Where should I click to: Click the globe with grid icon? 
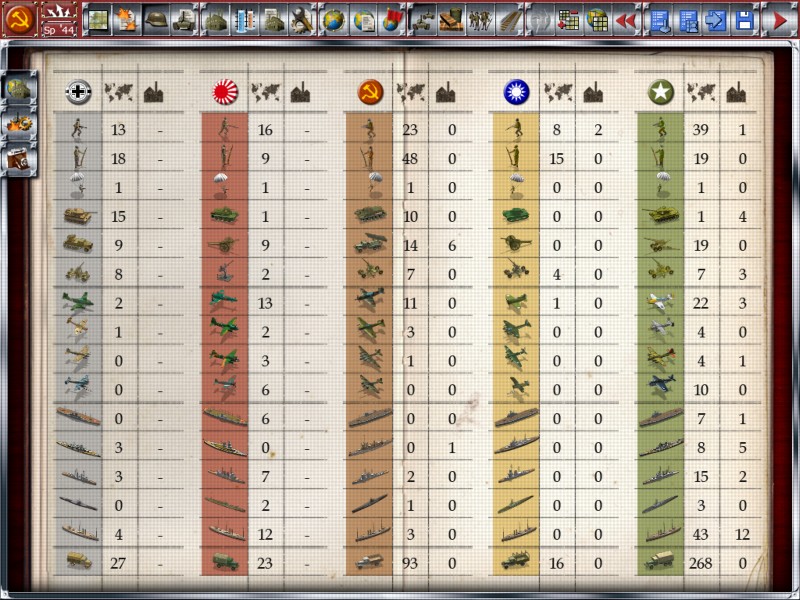click(x=598, y=20)
